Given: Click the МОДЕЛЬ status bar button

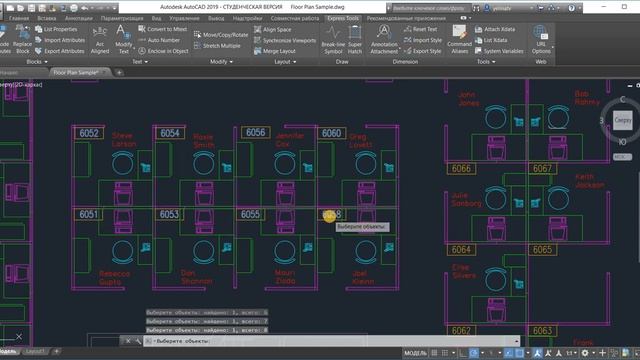Looking at the screenshot, I should pyautogui.click(x=415, y=353).
